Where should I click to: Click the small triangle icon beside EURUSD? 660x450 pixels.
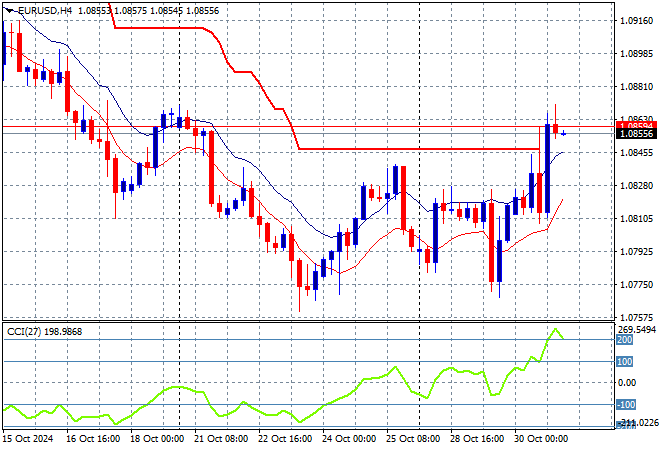9,8
